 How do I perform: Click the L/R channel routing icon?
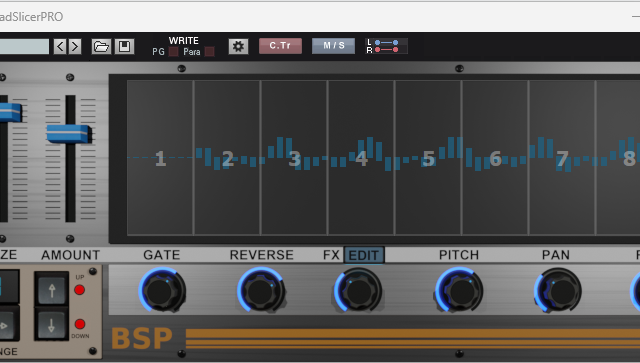pyautogui.click(x=386, y=46)
